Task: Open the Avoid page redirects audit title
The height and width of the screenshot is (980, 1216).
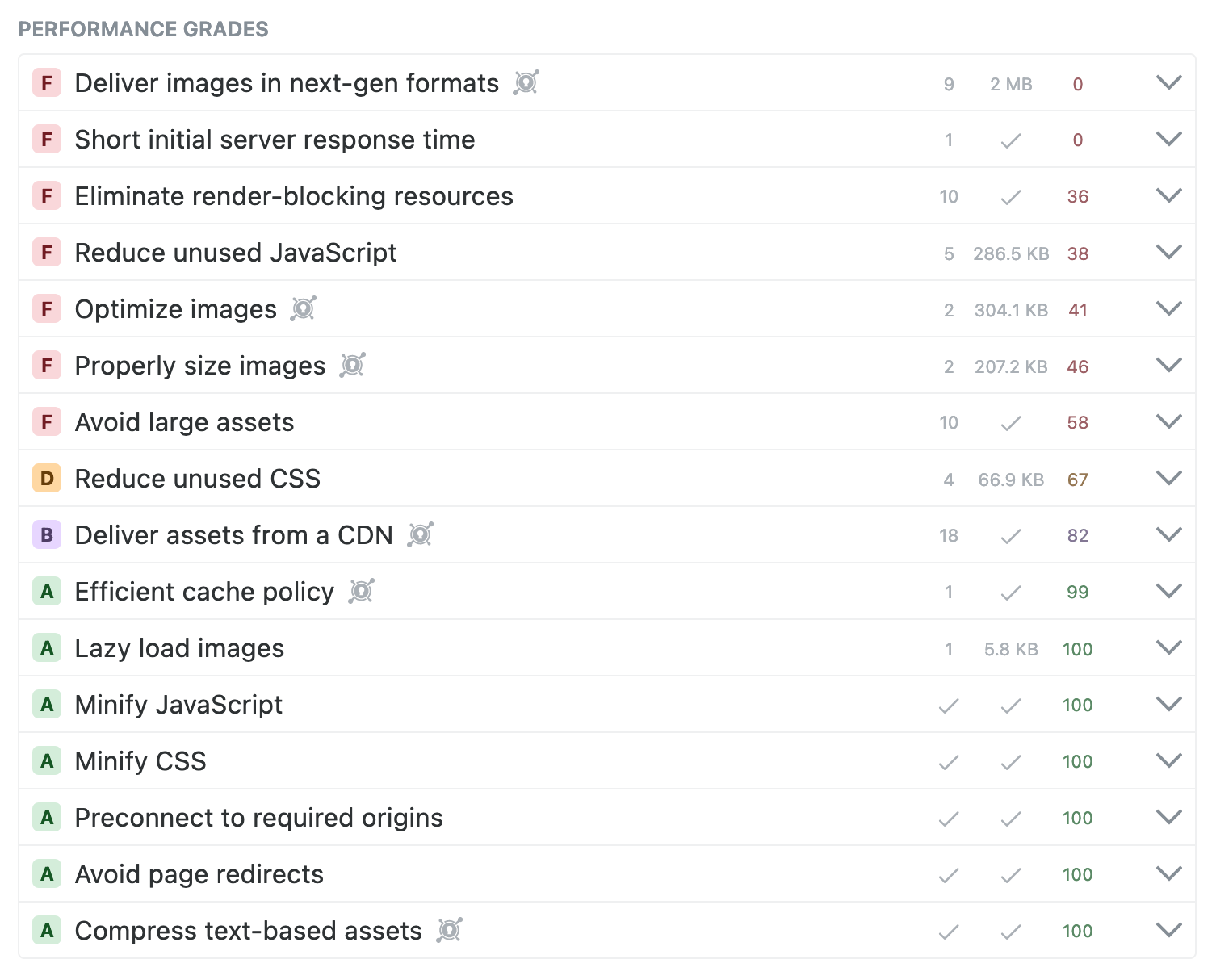Action: point(199,874)
